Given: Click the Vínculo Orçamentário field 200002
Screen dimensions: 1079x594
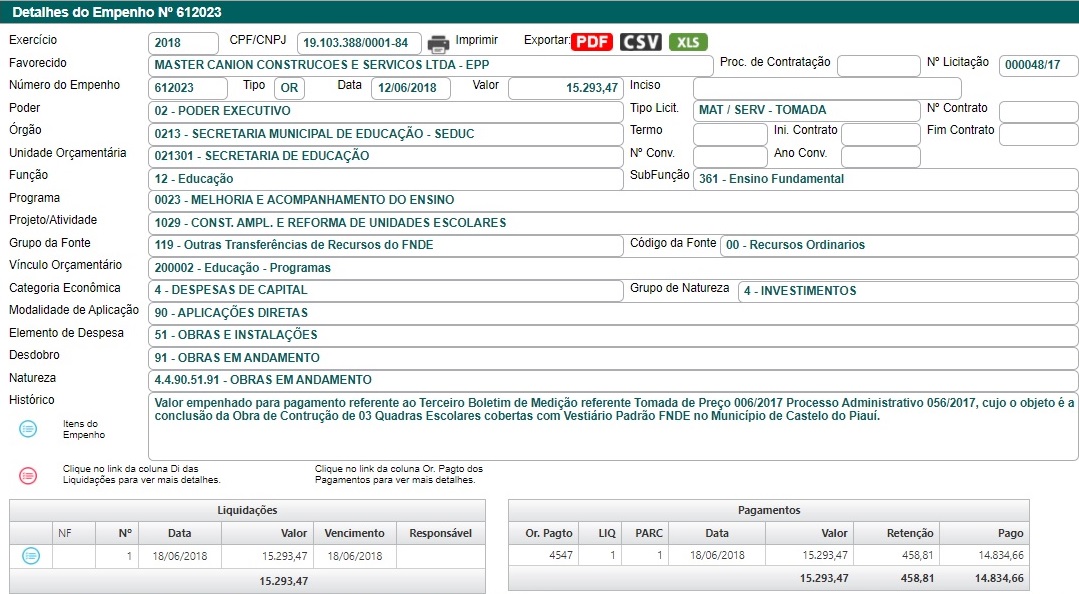Looking at the screenshot, I should tap(613, 268).
